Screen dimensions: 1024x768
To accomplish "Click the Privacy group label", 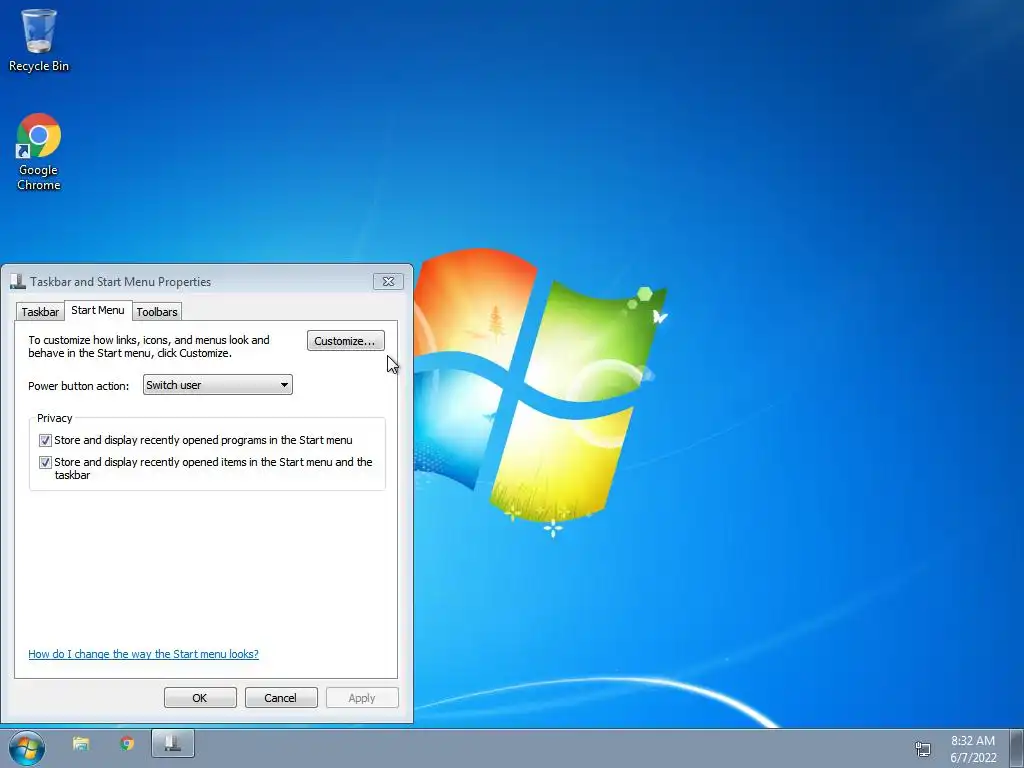I will tap(54, 418).
